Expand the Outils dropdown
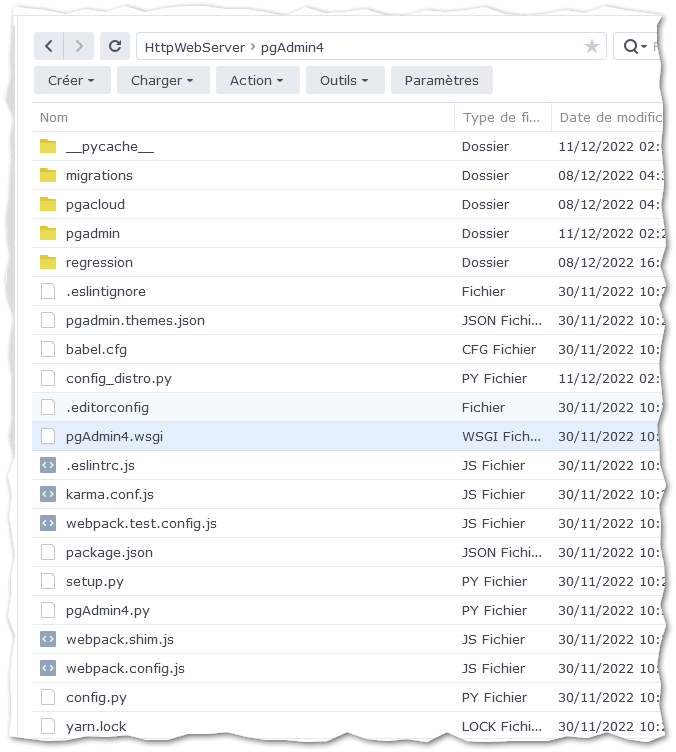The image size is (676, 752). 344,80
